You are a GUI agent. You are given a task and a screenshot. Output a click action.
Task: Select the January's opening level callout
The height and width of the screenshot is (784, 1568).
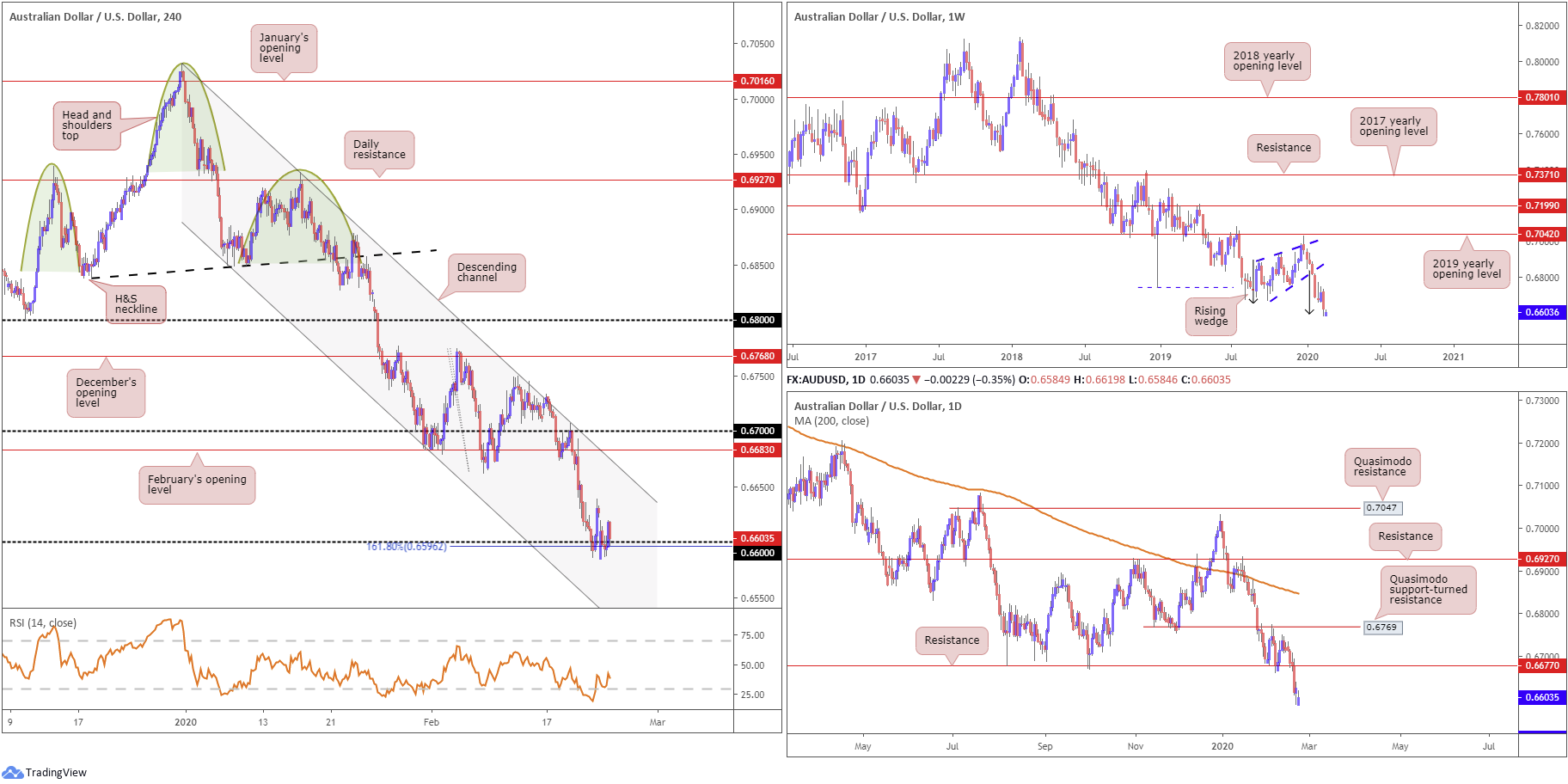tap(284, 48)
